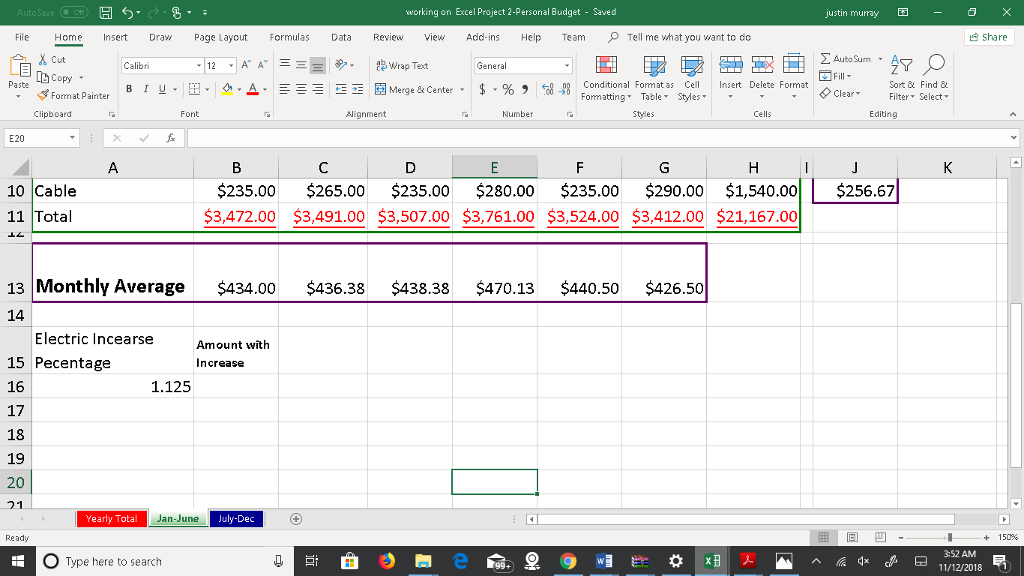Apply Underline formatting

click(x=162, y=89)
